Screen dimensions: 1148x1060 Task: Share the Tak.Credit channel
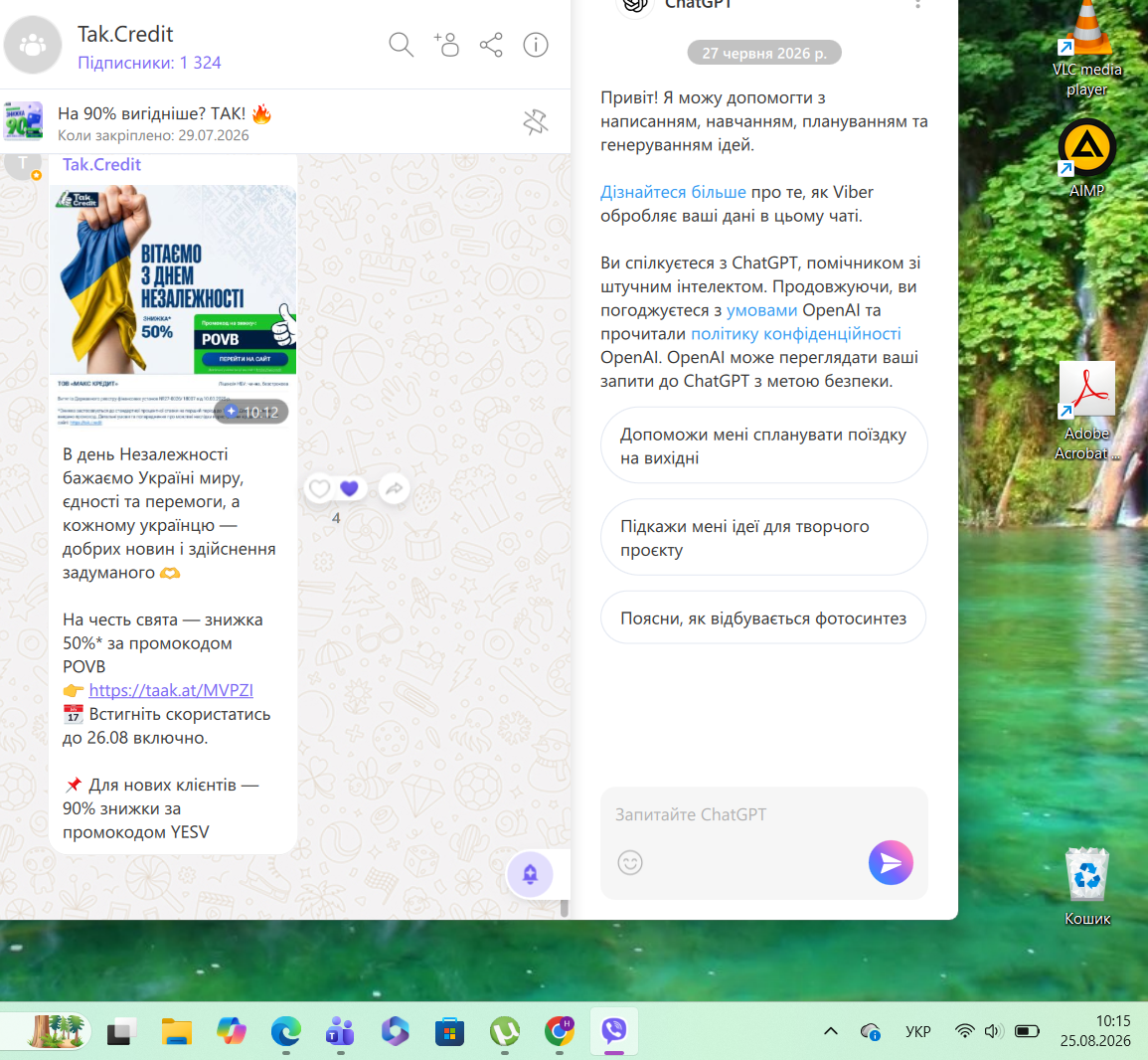491,45
